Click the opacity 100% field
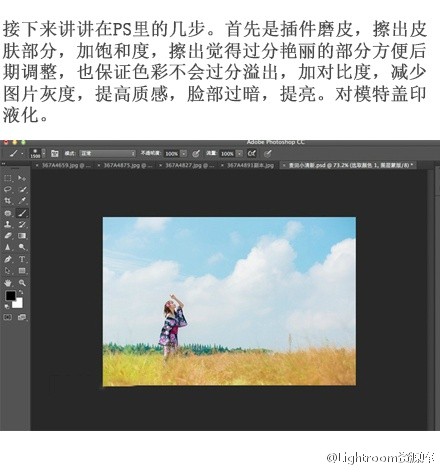This screenshot has height=472, width=440. click(x=172, y=154)
